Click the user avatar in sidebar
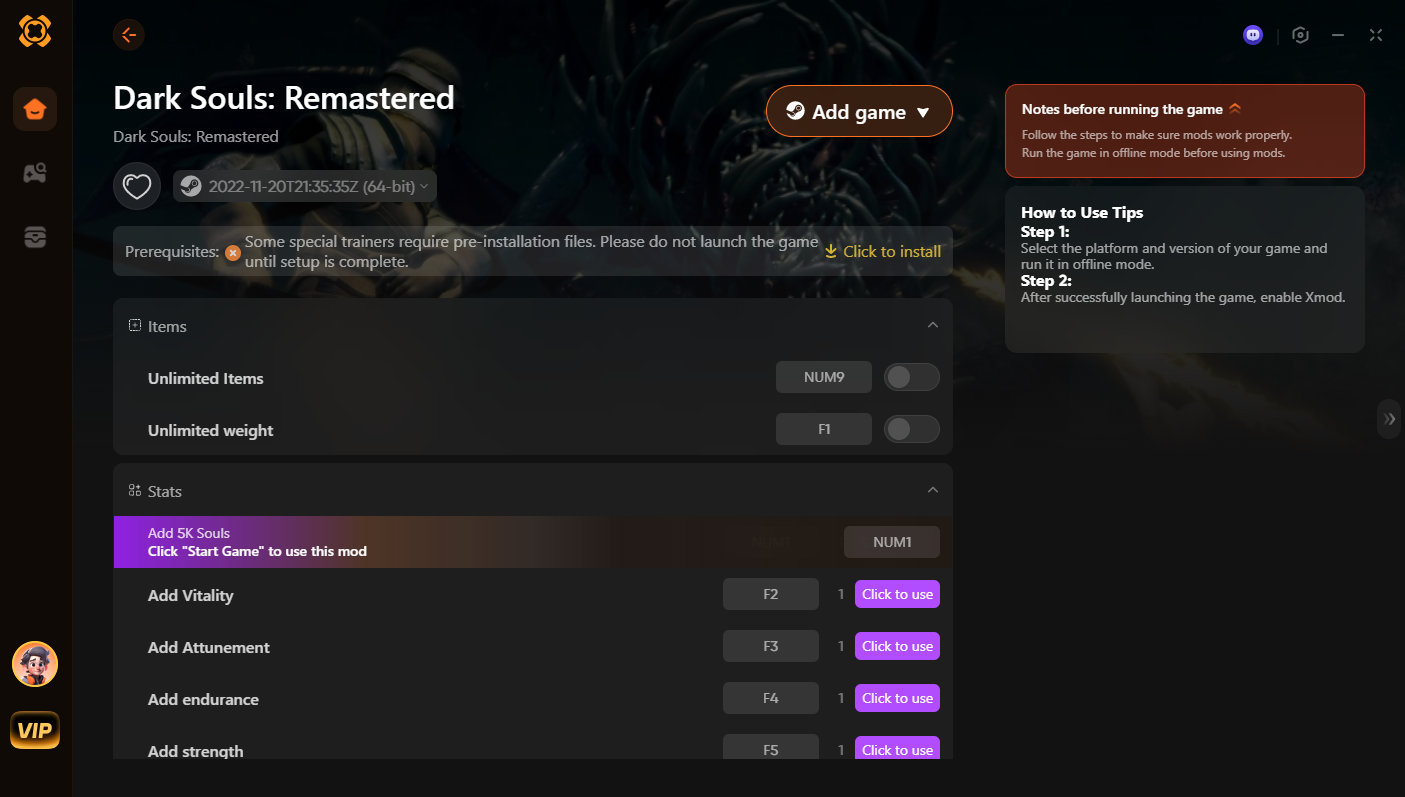Viewport: 1405px width, 797px height. click(x=35, y=664)
